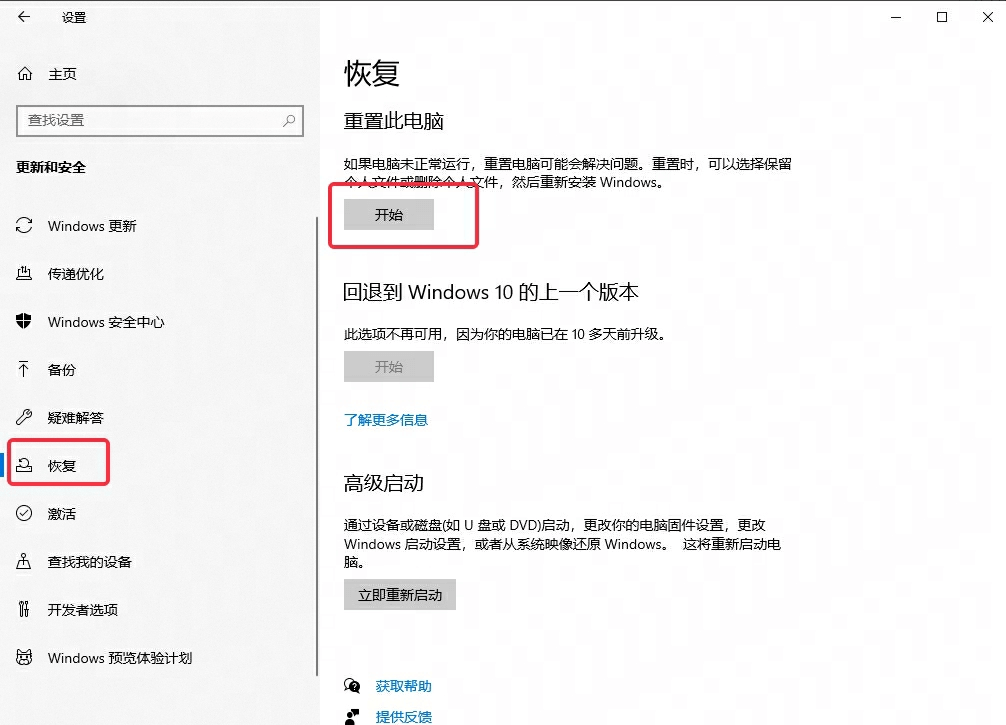Select 恢复 in the sidebar
This screenshot has height=725, width=1006.
tap(62, 462)
